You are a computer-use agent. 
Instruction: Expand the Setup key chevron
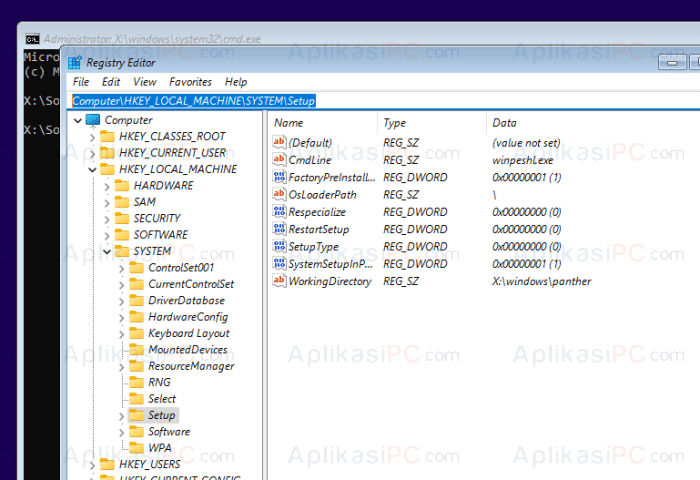click(121, 416)
